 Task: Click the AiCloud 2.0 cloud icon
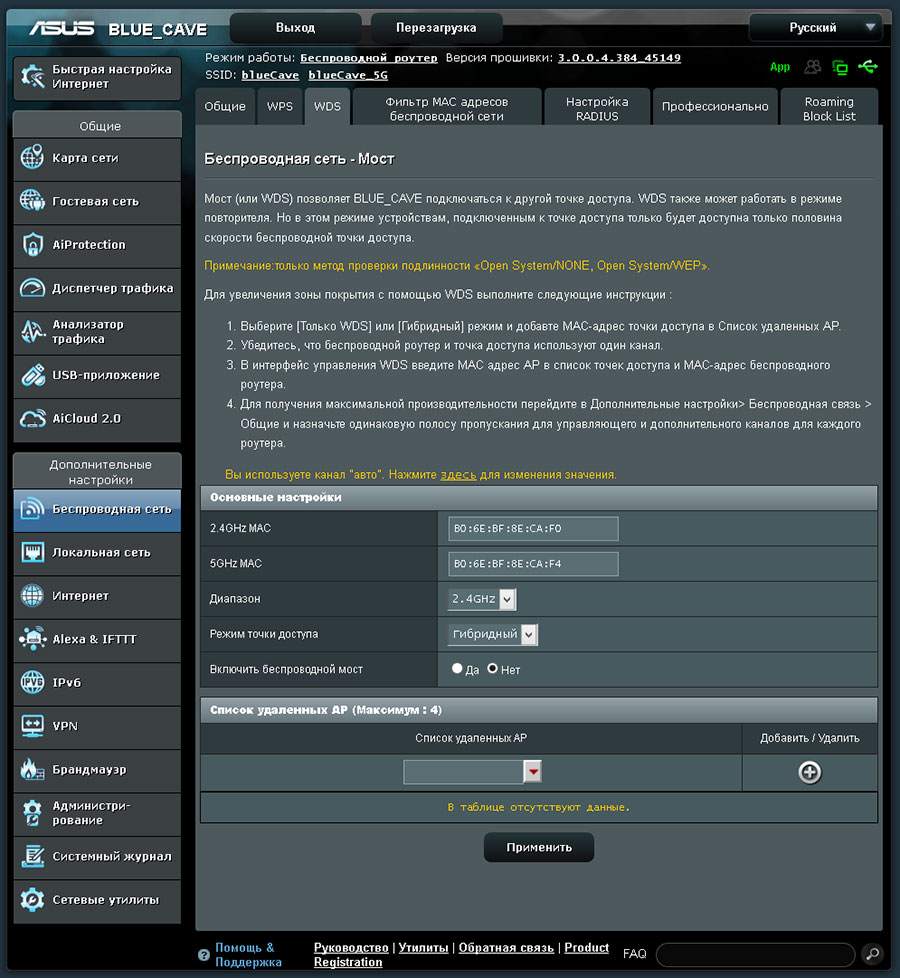click(32, 419)
